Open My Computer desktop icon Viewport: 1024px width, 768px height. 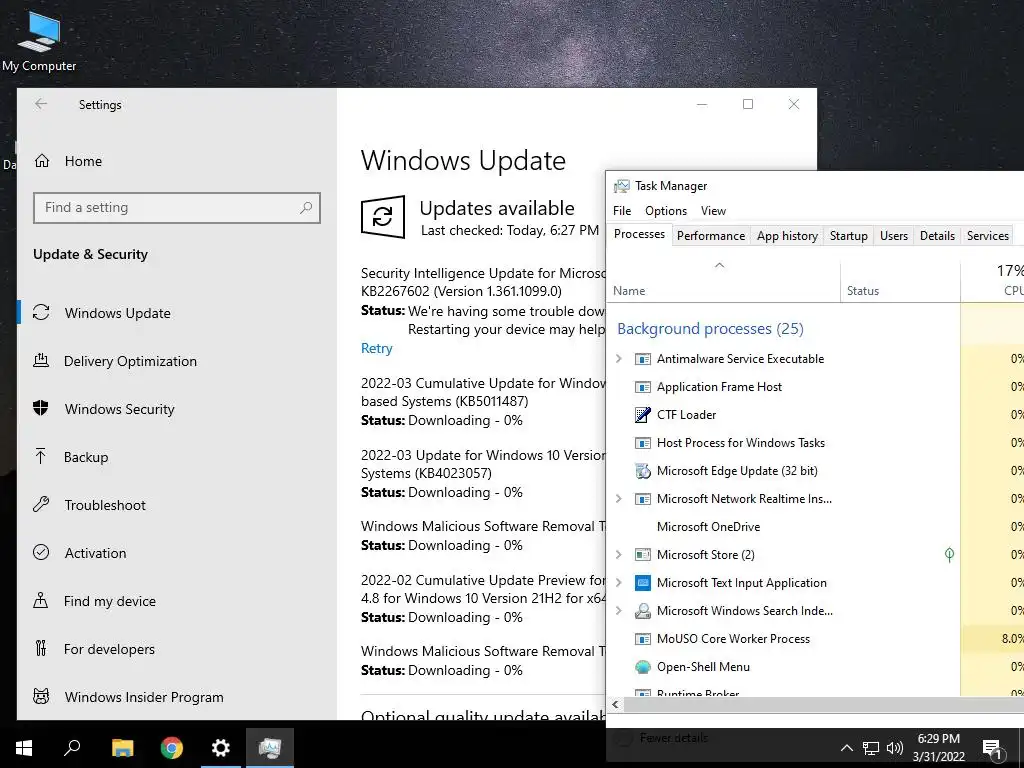39,42
